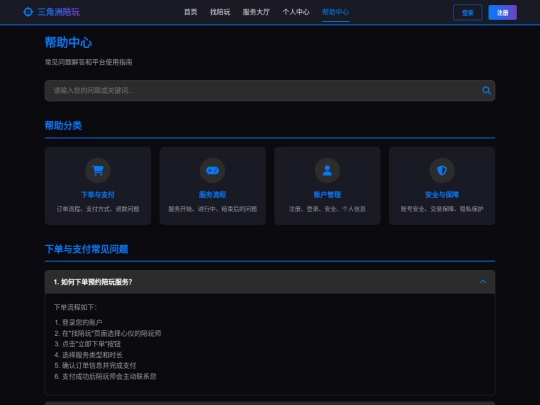Open the 首页 nav item

point(190,12)
